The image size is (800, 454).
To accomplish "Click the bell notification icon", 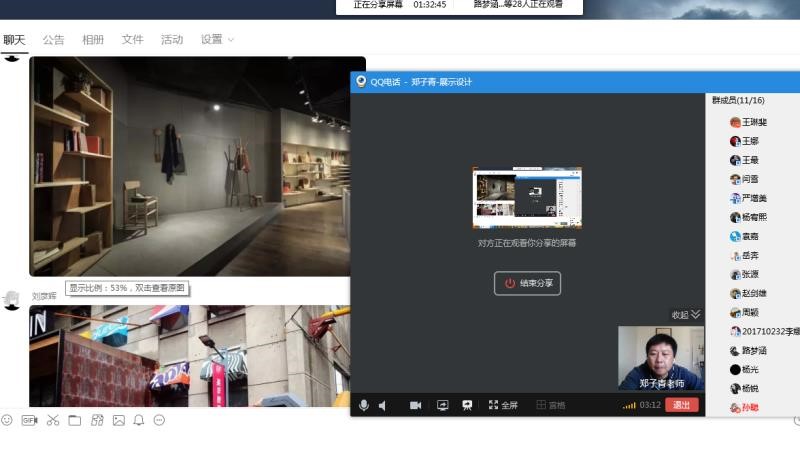I will point(139,420).
